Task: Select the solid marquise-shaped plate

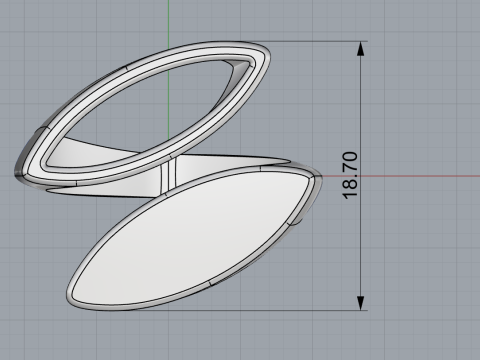Action: pyautogui.click(x=195, y=237)
